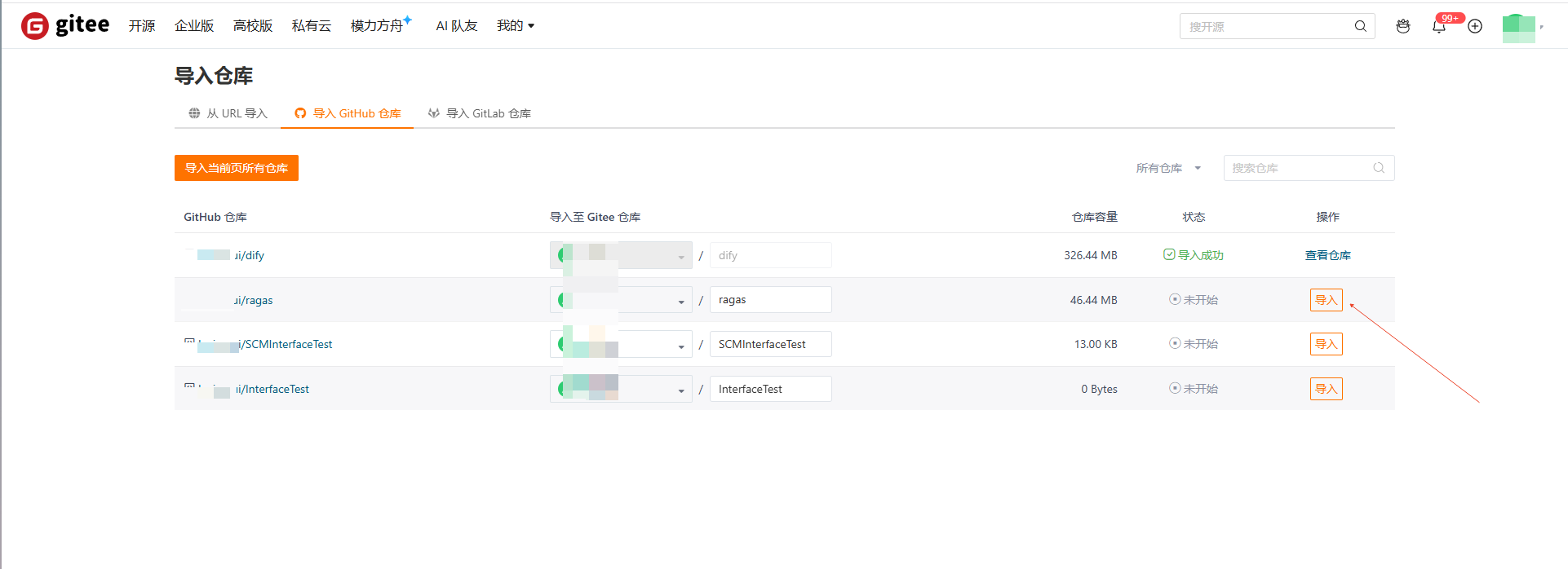Screen dimensions: 1568x569
Task: Click the 99+ notification badge
Action: tap(1450, 18)
